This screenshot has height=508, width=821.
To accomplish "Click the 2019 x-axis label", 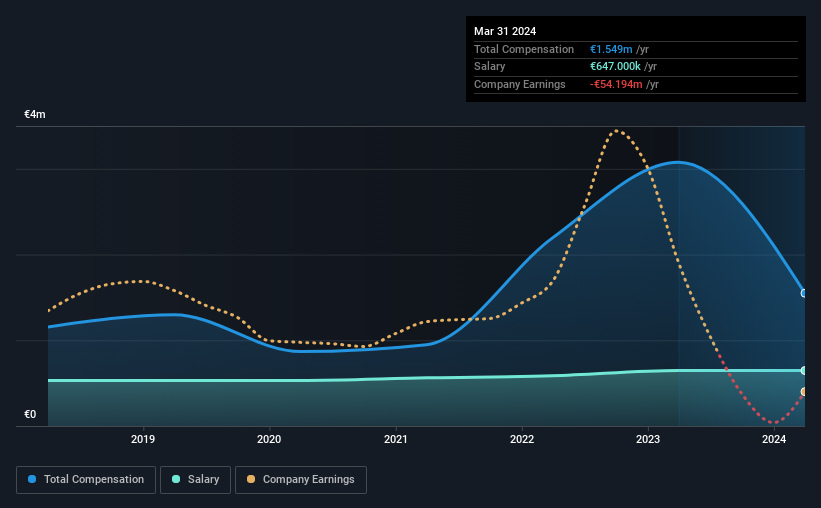I will click(143, 439).
